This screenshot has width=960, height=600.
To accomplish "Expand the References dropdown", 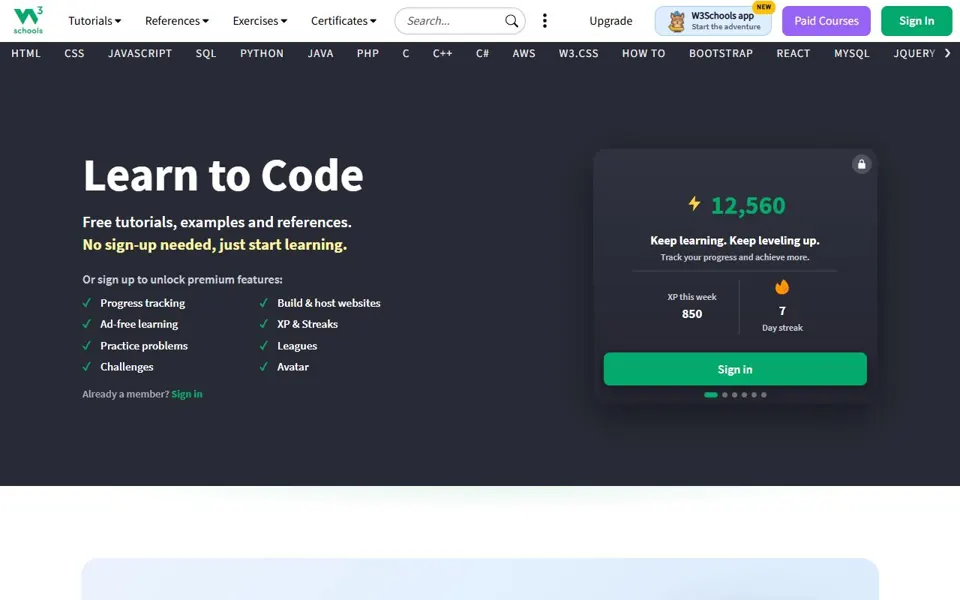I will tap(177, 21).
